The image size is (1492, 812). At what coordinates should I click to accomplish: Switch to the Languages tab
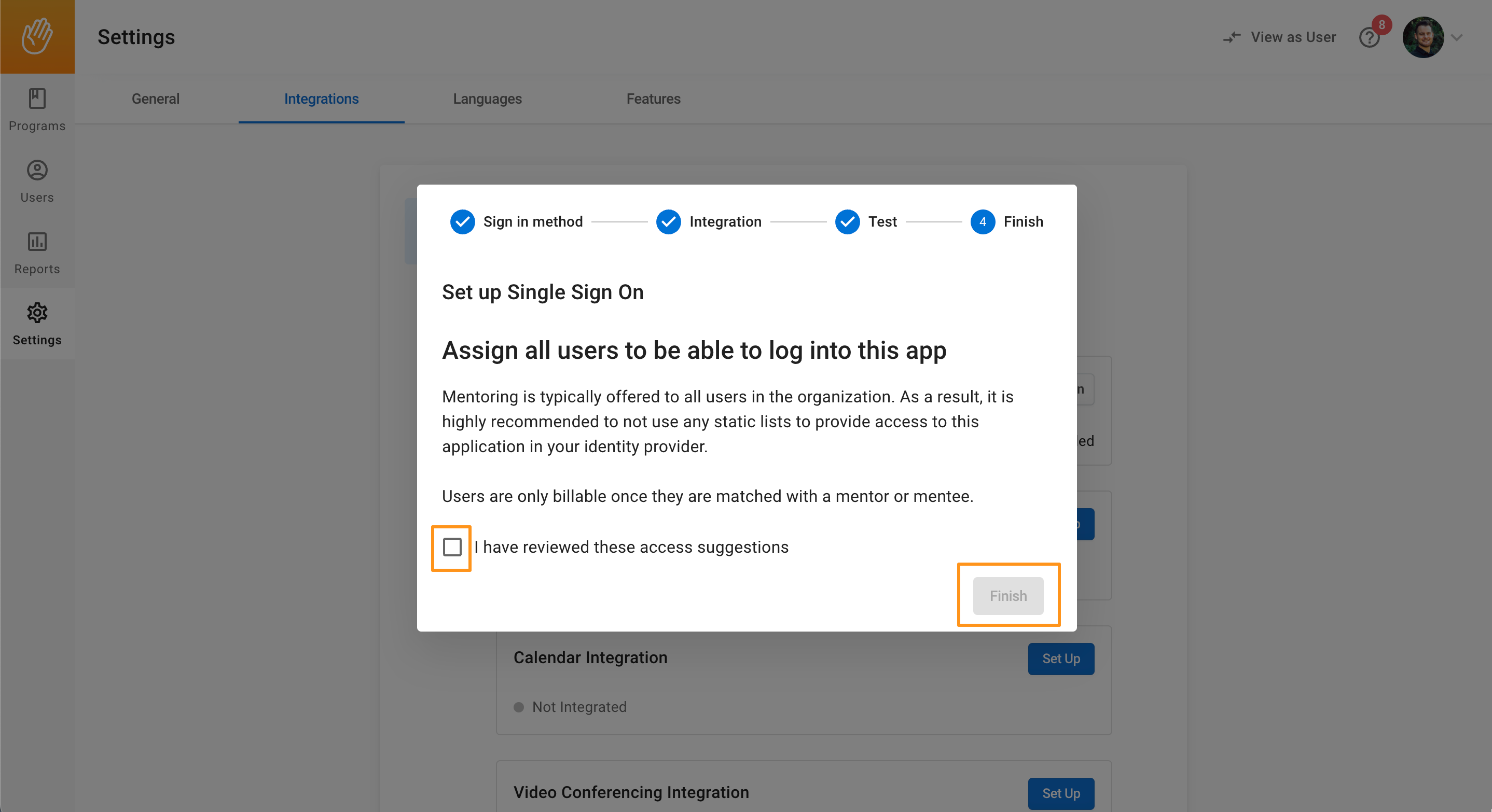coord(487,99)
